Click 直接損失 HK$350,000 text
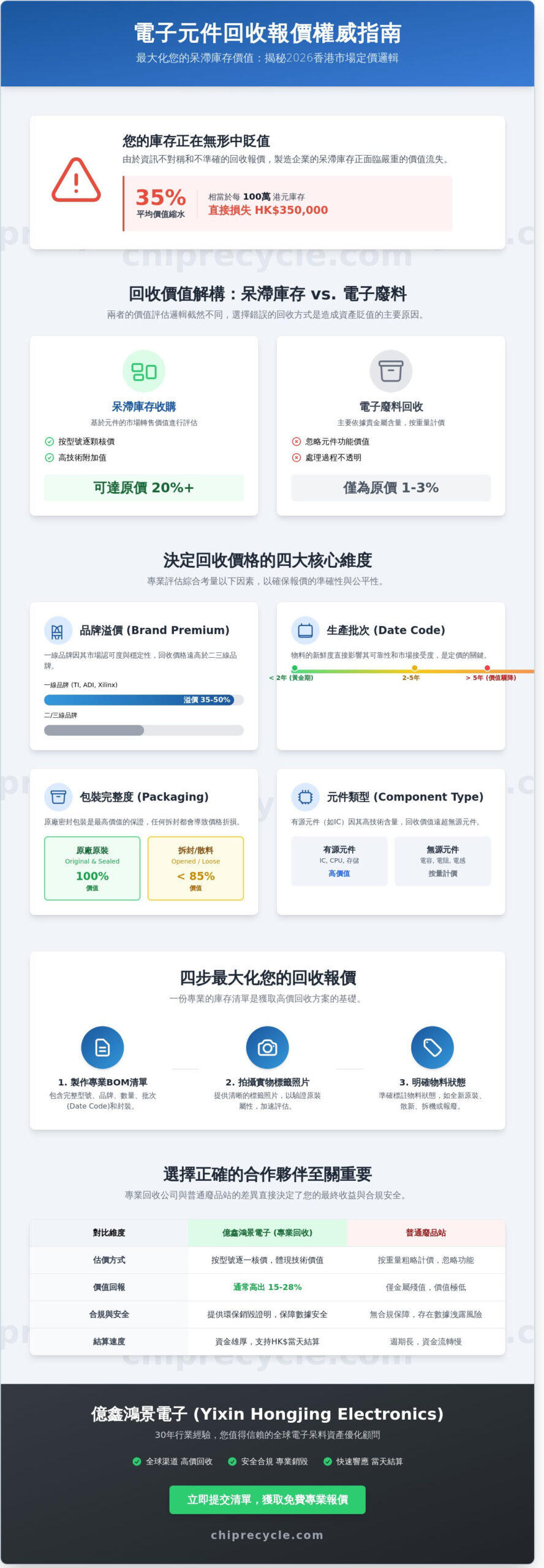Viewport: 544px width, 1568px height. pyautogui.click(x=268, y=210)
